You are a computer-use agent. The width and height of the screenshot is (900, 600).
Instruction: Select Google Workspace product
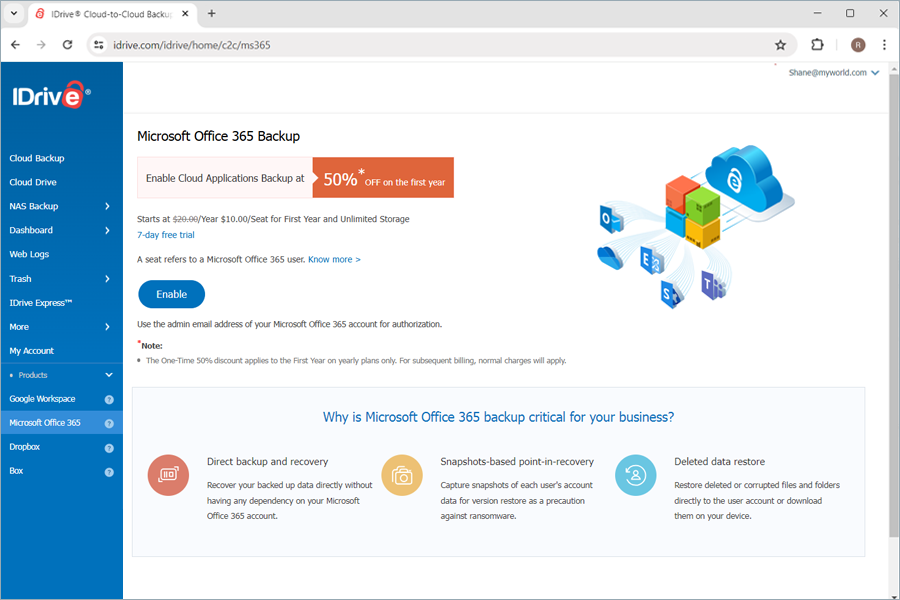42,398
